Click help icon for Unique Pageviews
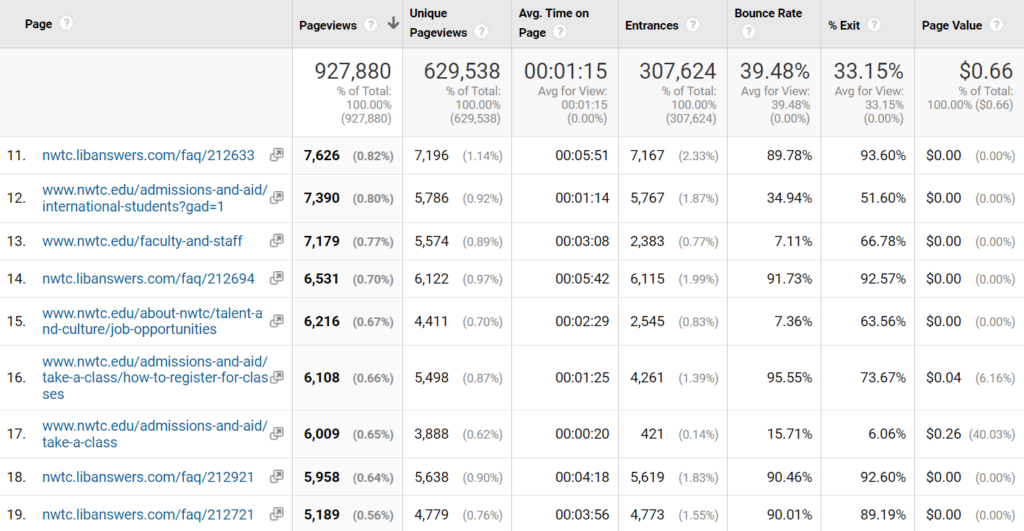This screenshot has height=531, width=1024. (481, 33)
